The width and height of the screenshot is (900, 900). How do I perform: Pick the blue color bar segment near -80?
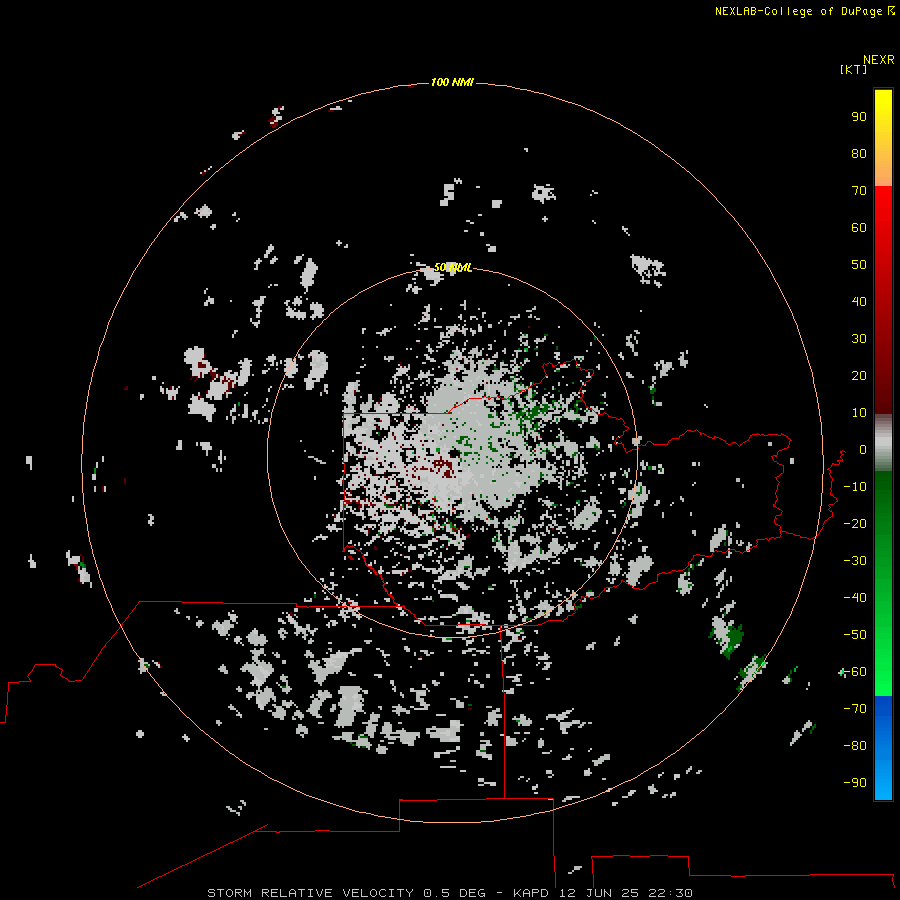tap(883, 746)
